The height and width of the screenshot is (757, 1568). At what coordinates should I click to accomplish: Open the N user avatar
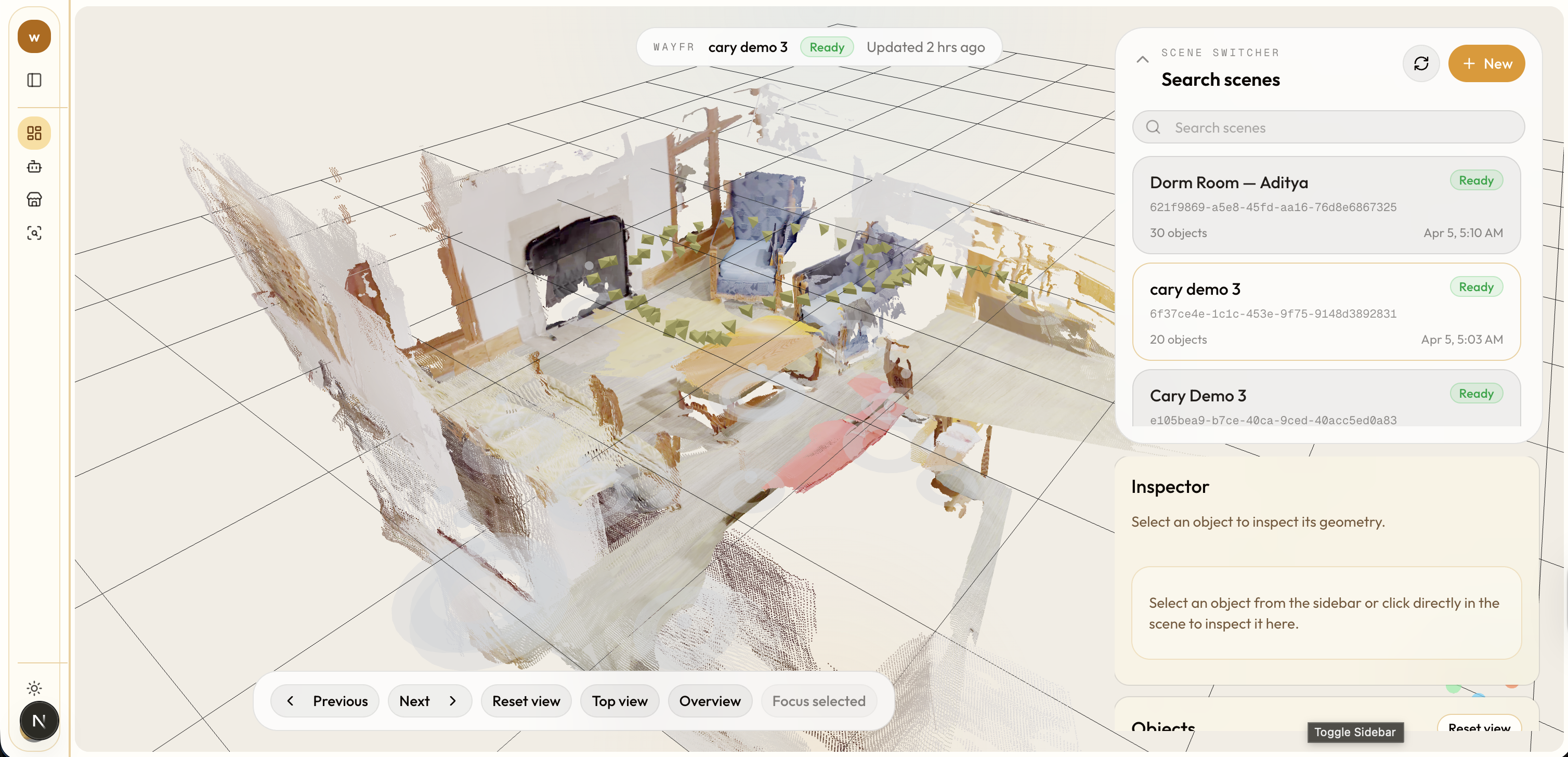(39, 721)
